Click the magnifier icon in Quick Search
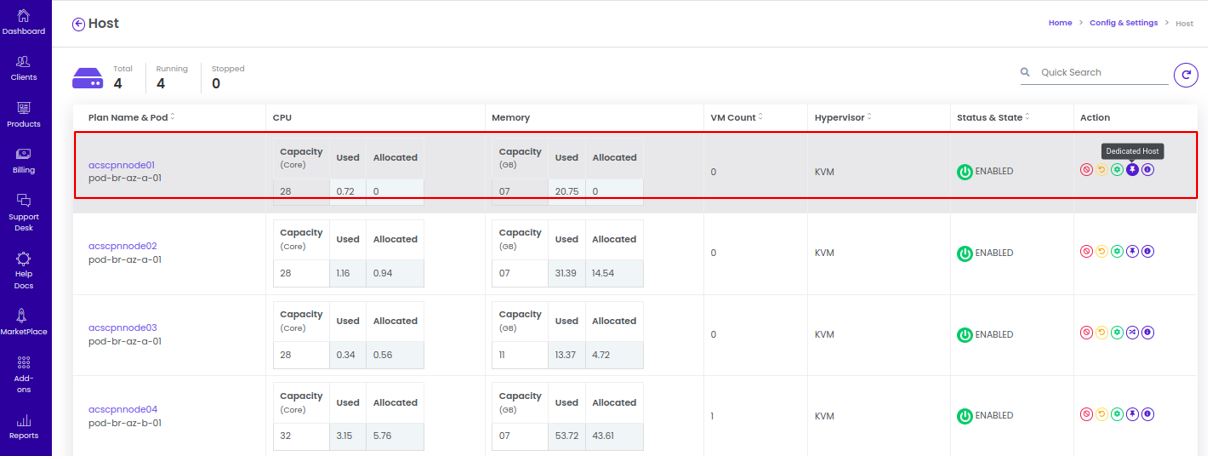The width and height of the screenshot is (1208, 459). tap(1025, 72)
